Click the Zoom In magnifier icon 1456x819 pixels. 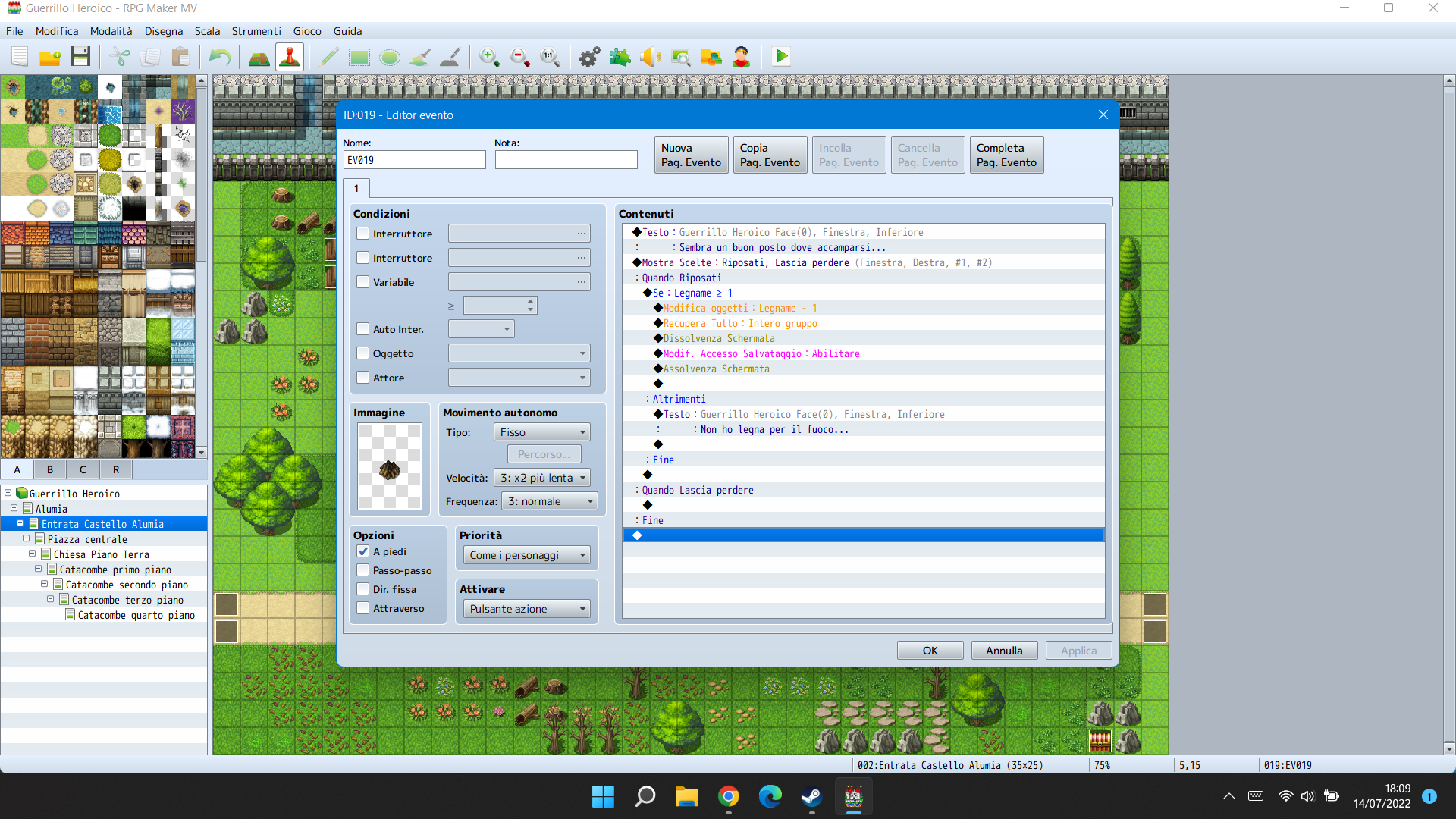coord(489,57)
